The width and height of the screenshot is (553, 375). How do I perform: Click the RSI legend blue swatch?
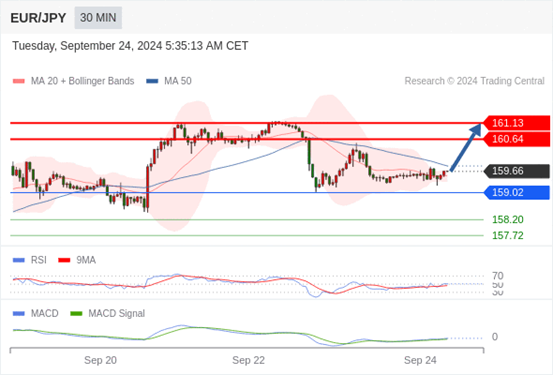[19, 260]
